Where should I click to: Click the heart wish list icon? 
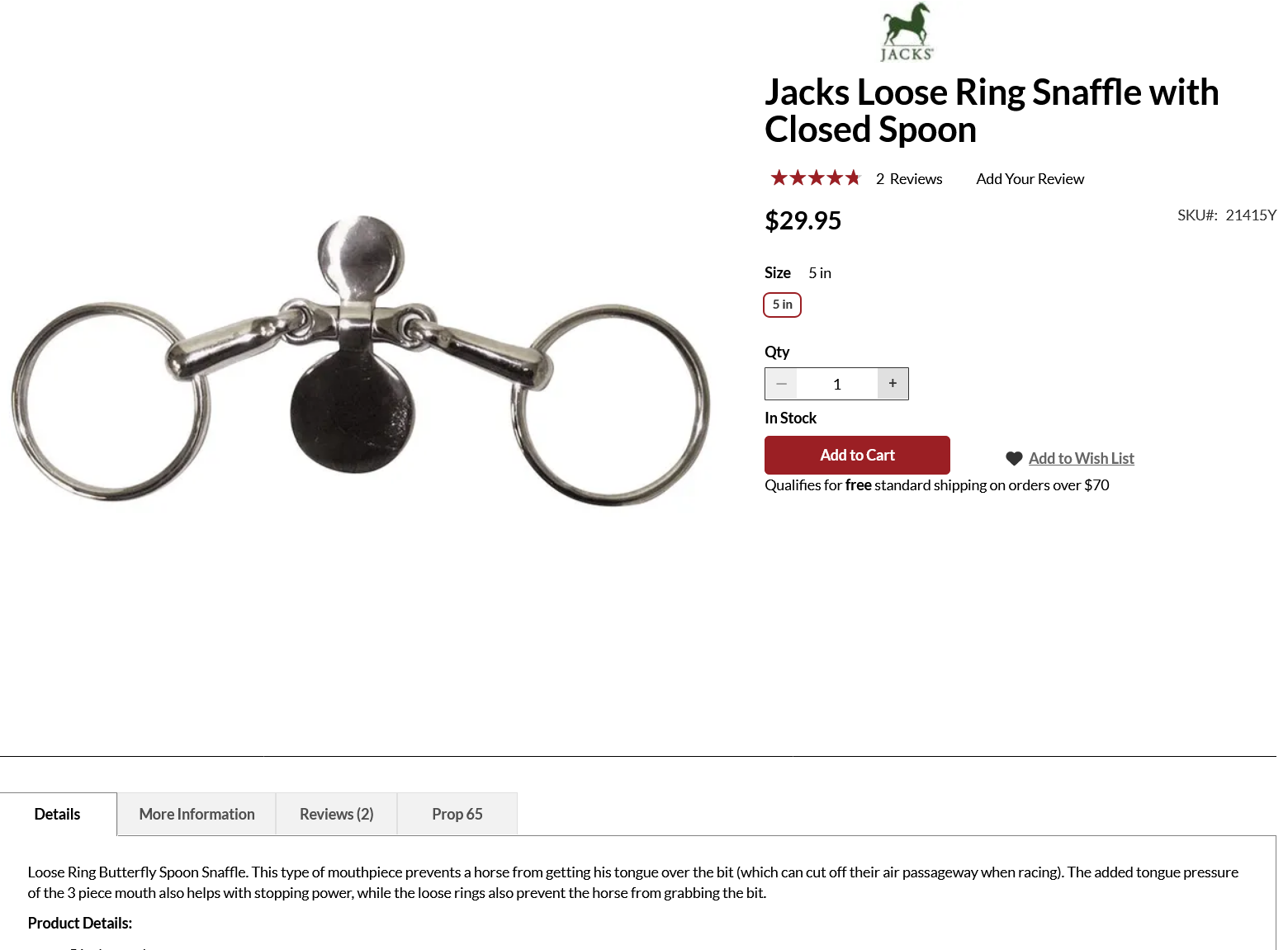click(x=1014, y=459)
